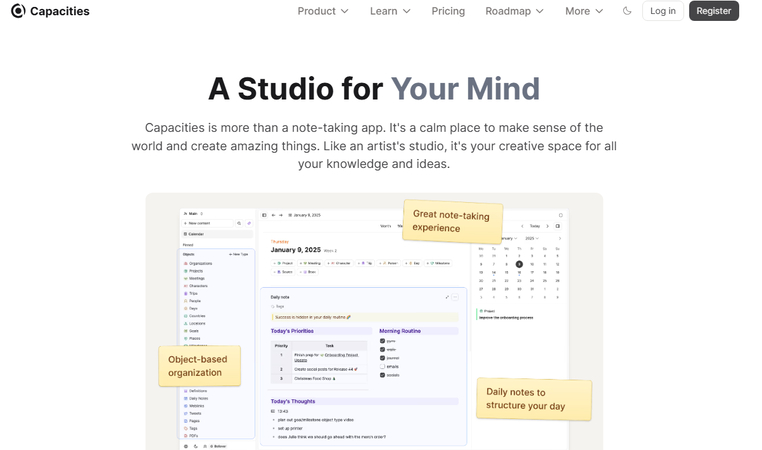Open the Learn dropdown in the navigation
The height and width of the screenshot is (450, 762).
(390, 11)
